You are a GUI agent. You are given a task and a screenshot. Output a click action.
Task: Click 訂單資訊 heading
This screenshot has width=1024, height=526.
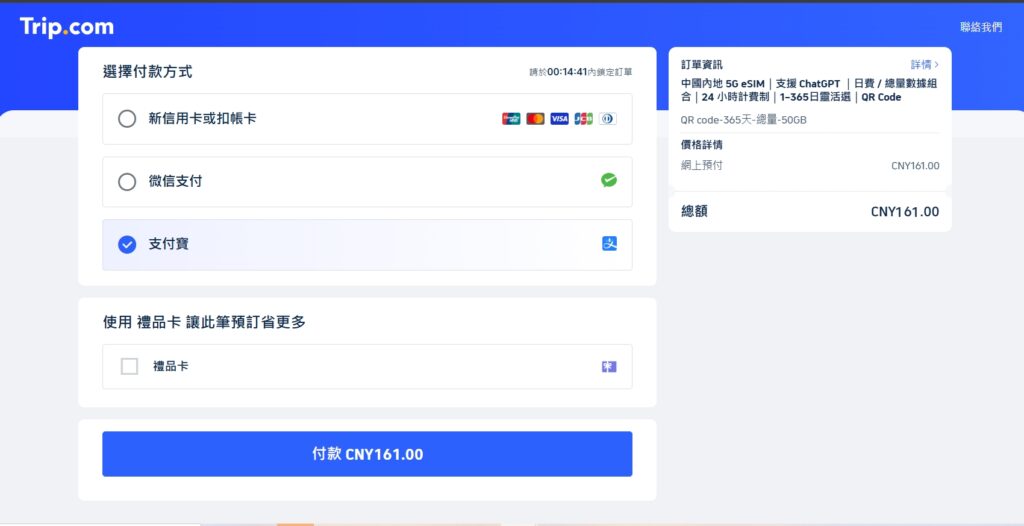701,65
